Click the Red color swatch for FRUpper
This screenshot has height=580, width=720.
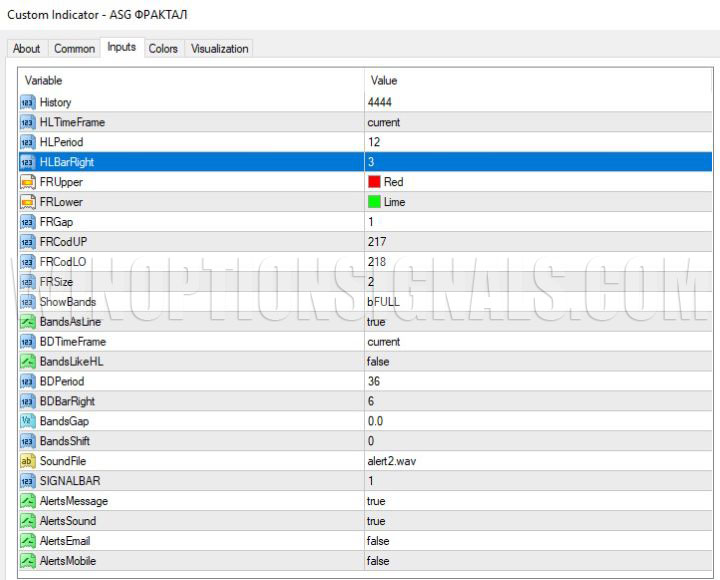[x=374, y=182]
